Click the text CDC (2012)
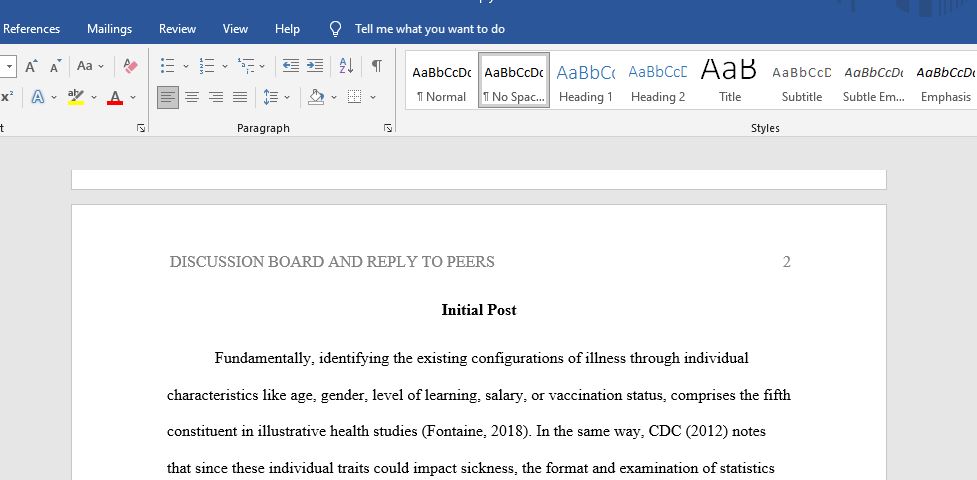 pos(688,431)
